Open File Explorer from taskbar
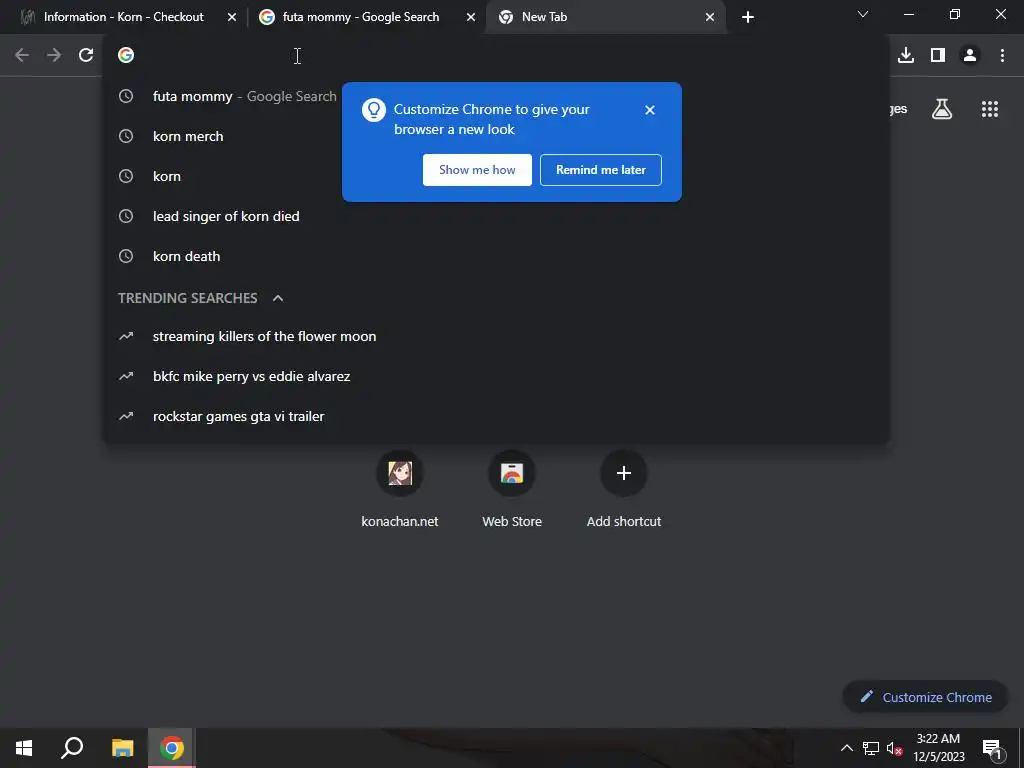Viewport: 1024px width, 768px height. click(x=122, y=748)
